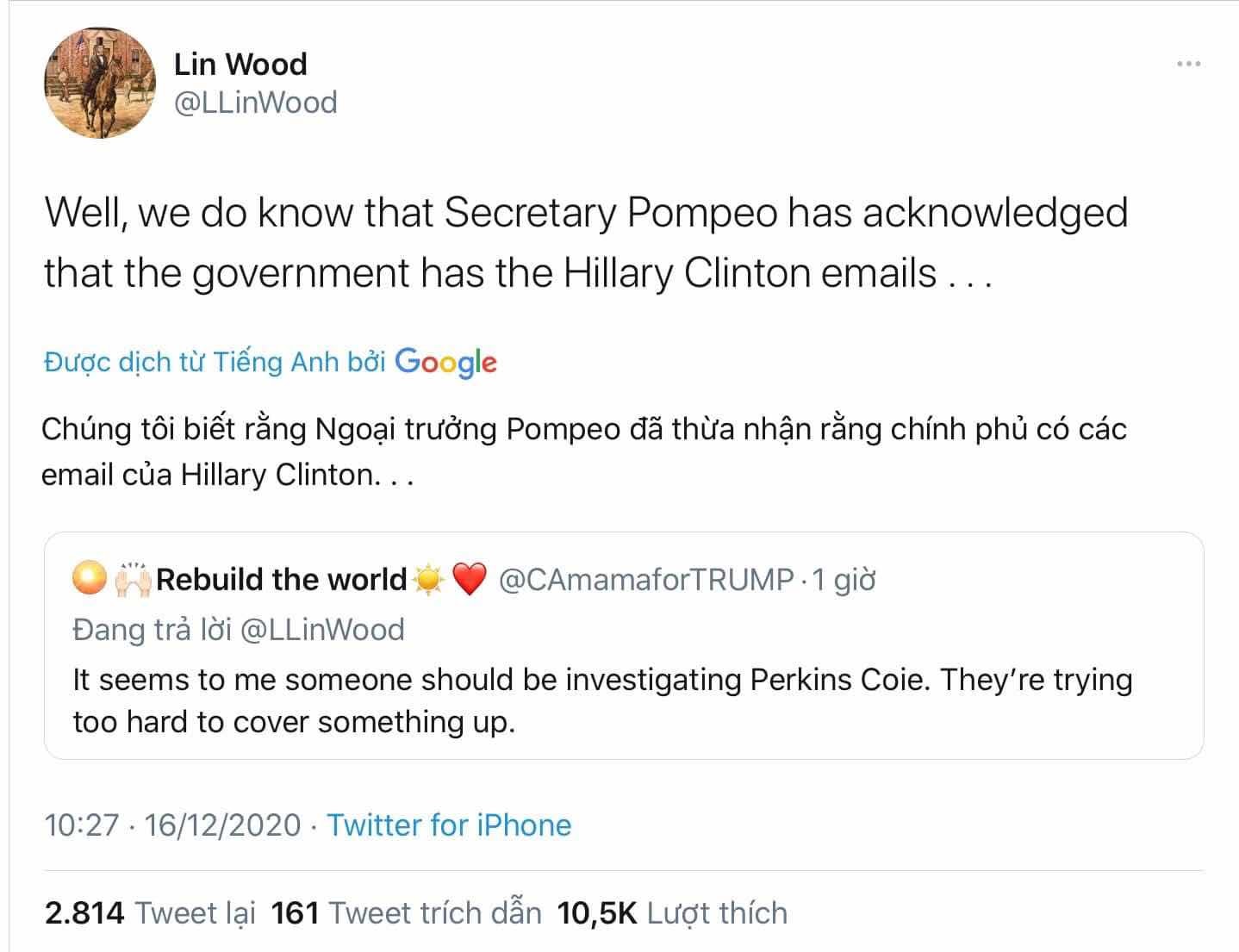Click the raised hands emoji icon

click(133, 580)
